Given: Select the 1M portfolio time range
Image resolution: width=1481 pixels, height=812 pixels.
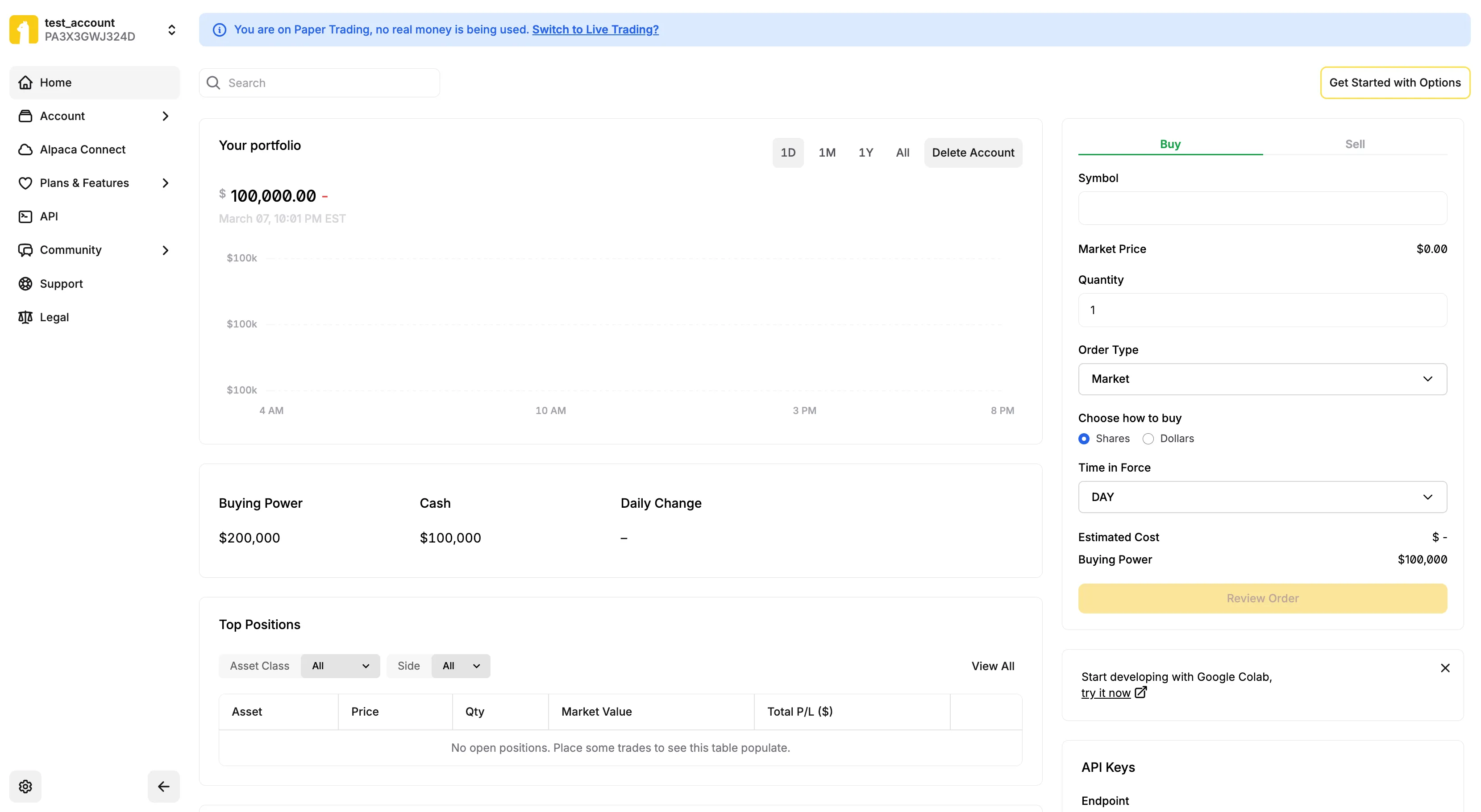Looking at the screenshot, I should (827, 152).
